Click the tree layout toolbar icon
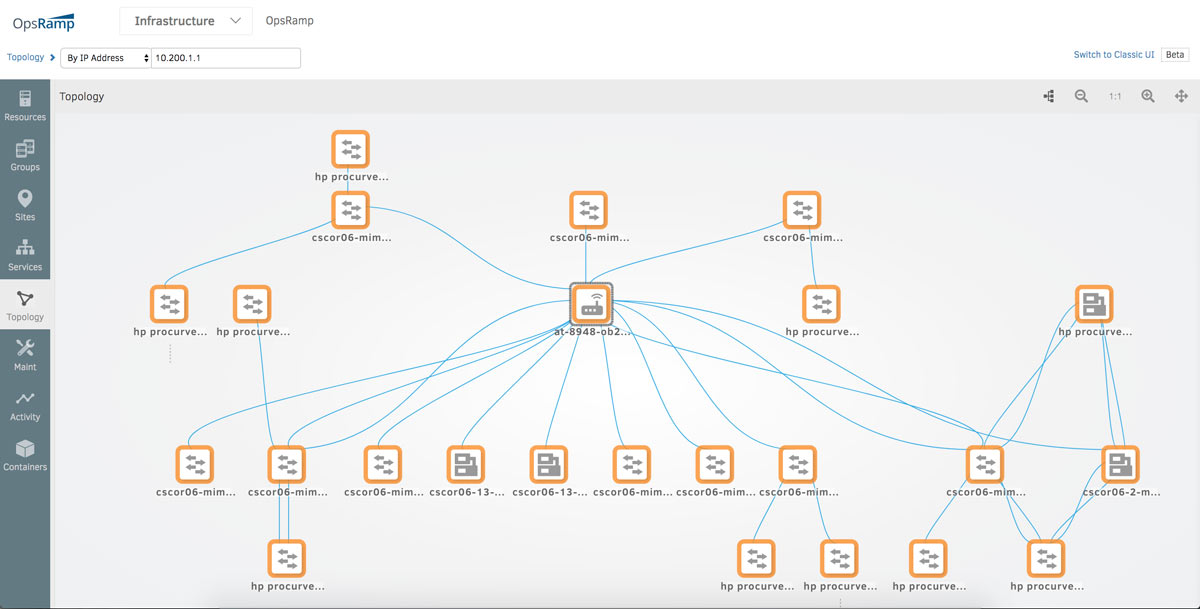The image size is (1200, 609). [x=1048, y=96]
